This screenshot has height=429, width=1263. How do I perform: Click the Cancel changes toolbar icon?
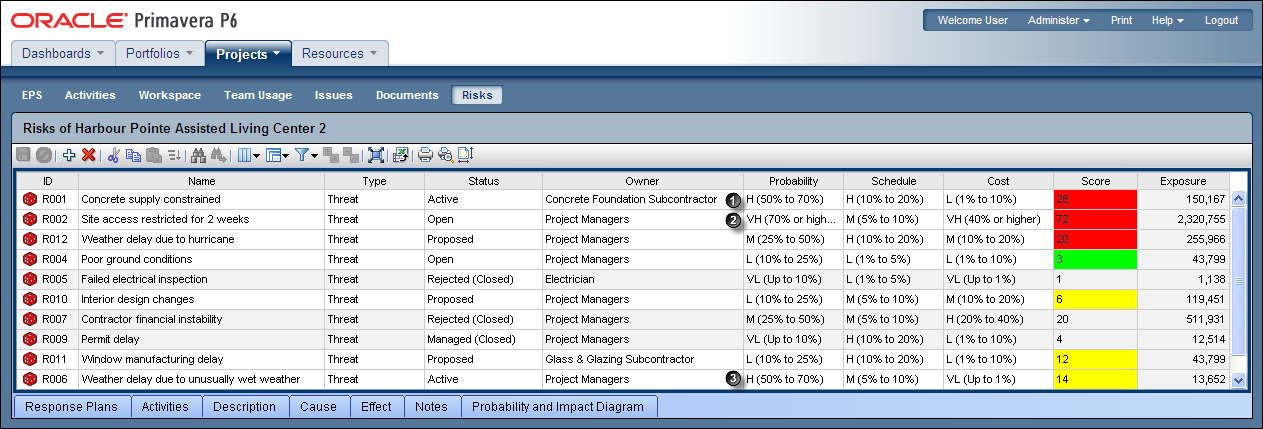pos(44,155)
